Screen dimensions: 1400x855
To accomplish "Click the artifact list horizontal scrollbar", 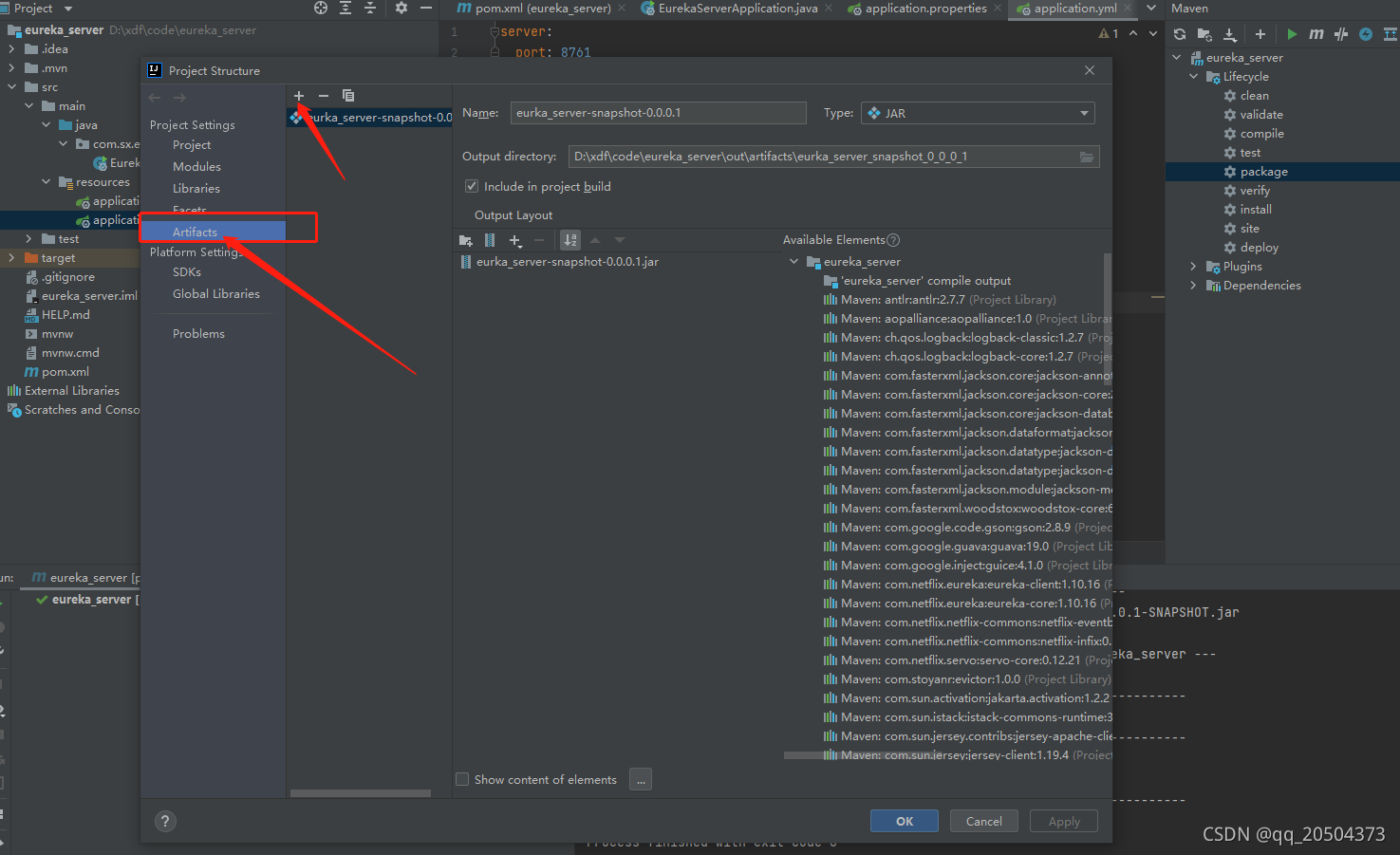I will [361, 793].
